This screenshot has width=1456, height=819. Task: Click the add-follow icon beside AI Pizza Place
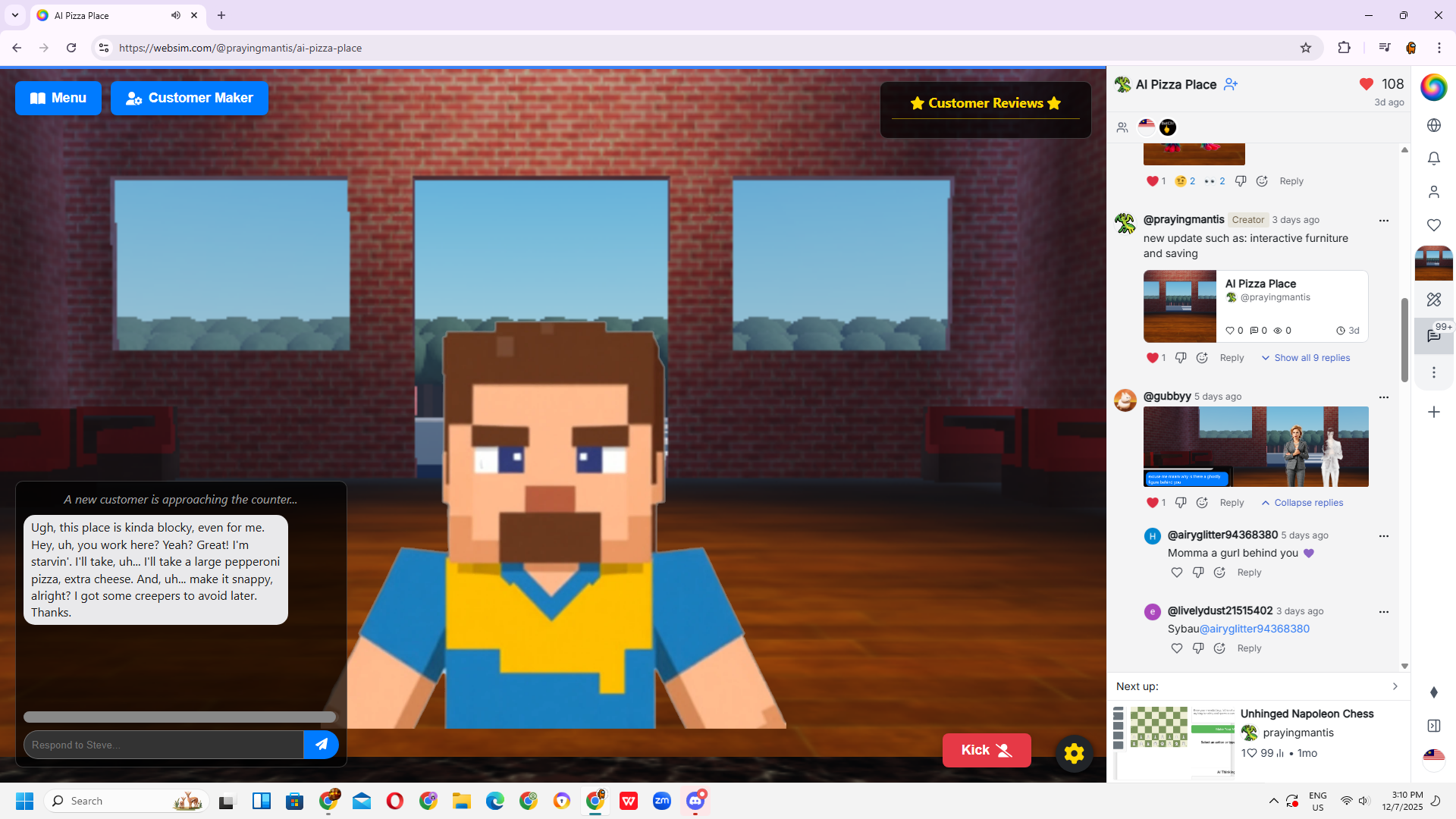(x=1231, y=84)
